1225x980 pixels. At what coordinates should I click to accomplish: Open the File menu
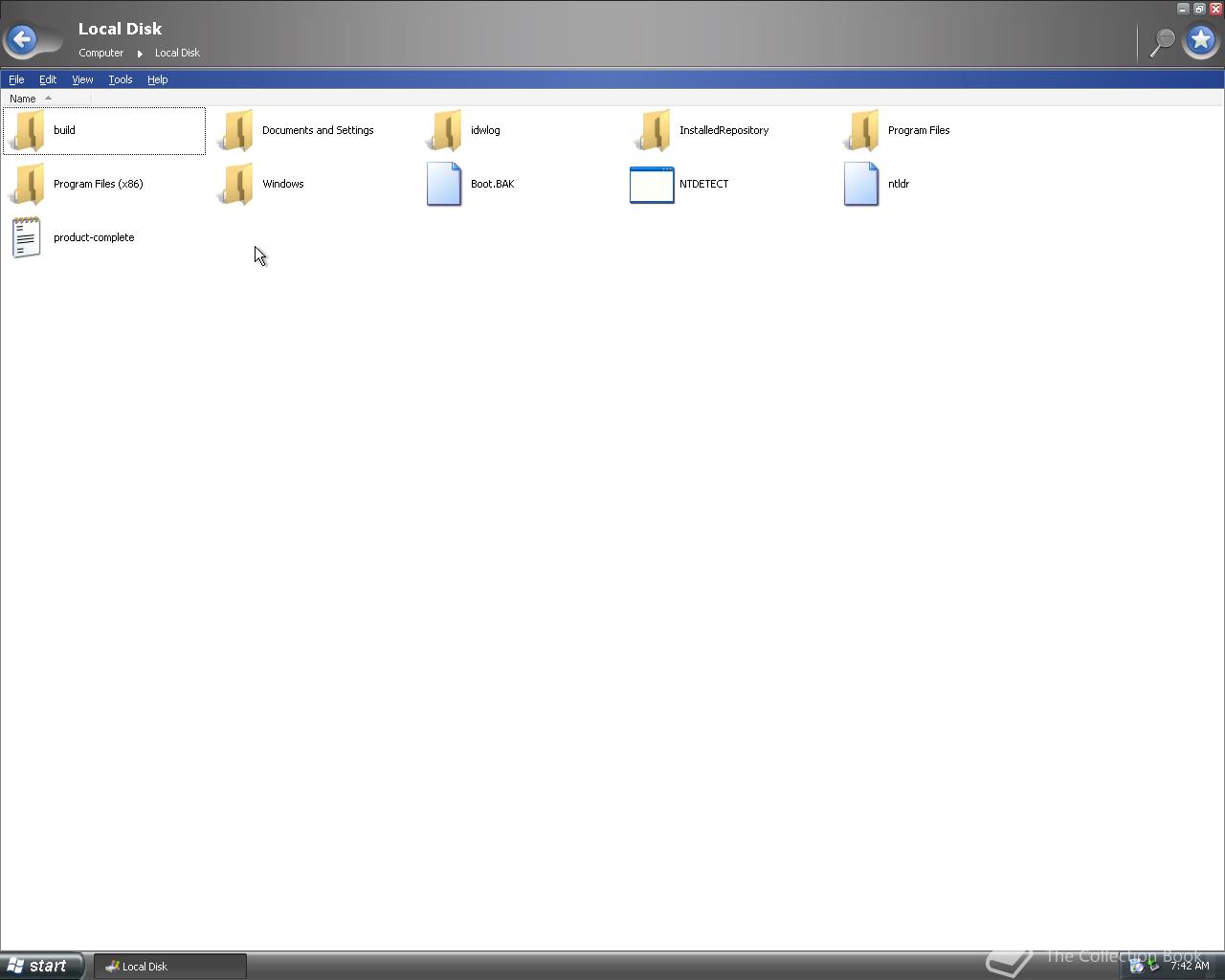(x=16, y=79)
